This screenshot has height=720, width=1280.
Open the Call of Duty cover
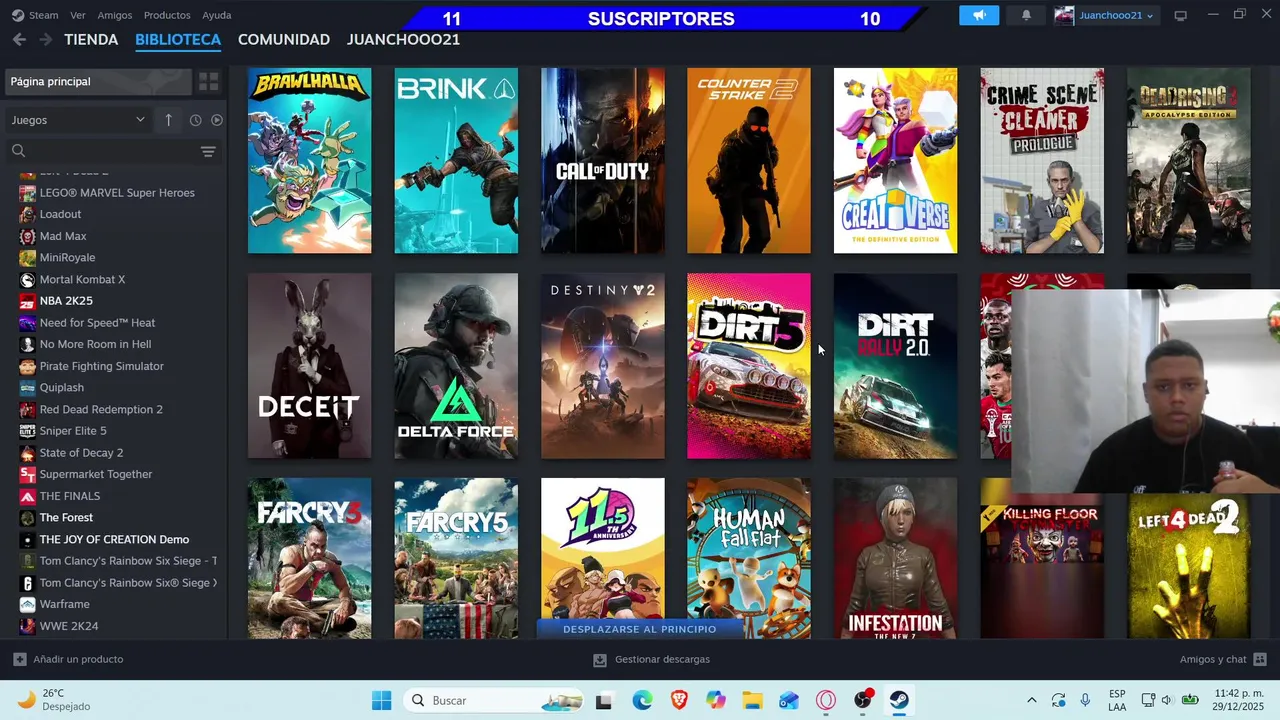(602, 161)
